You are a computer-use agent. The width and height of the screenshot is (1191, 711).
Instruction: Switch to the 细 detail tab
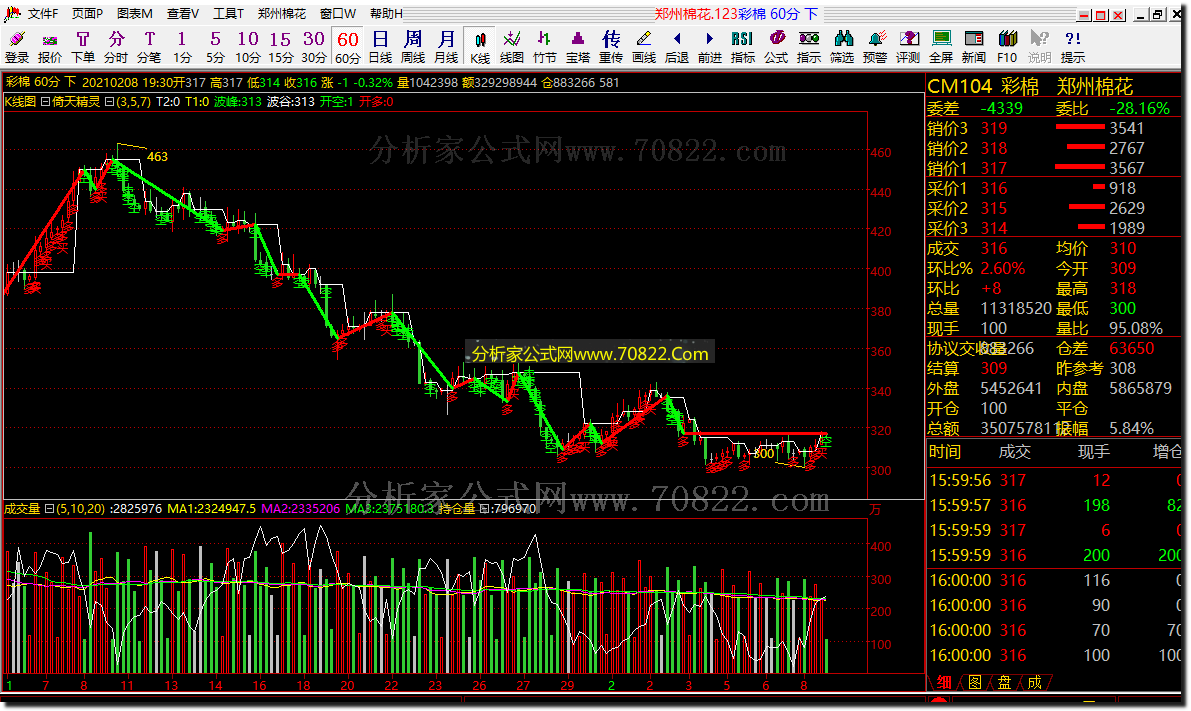click(944, 682)
